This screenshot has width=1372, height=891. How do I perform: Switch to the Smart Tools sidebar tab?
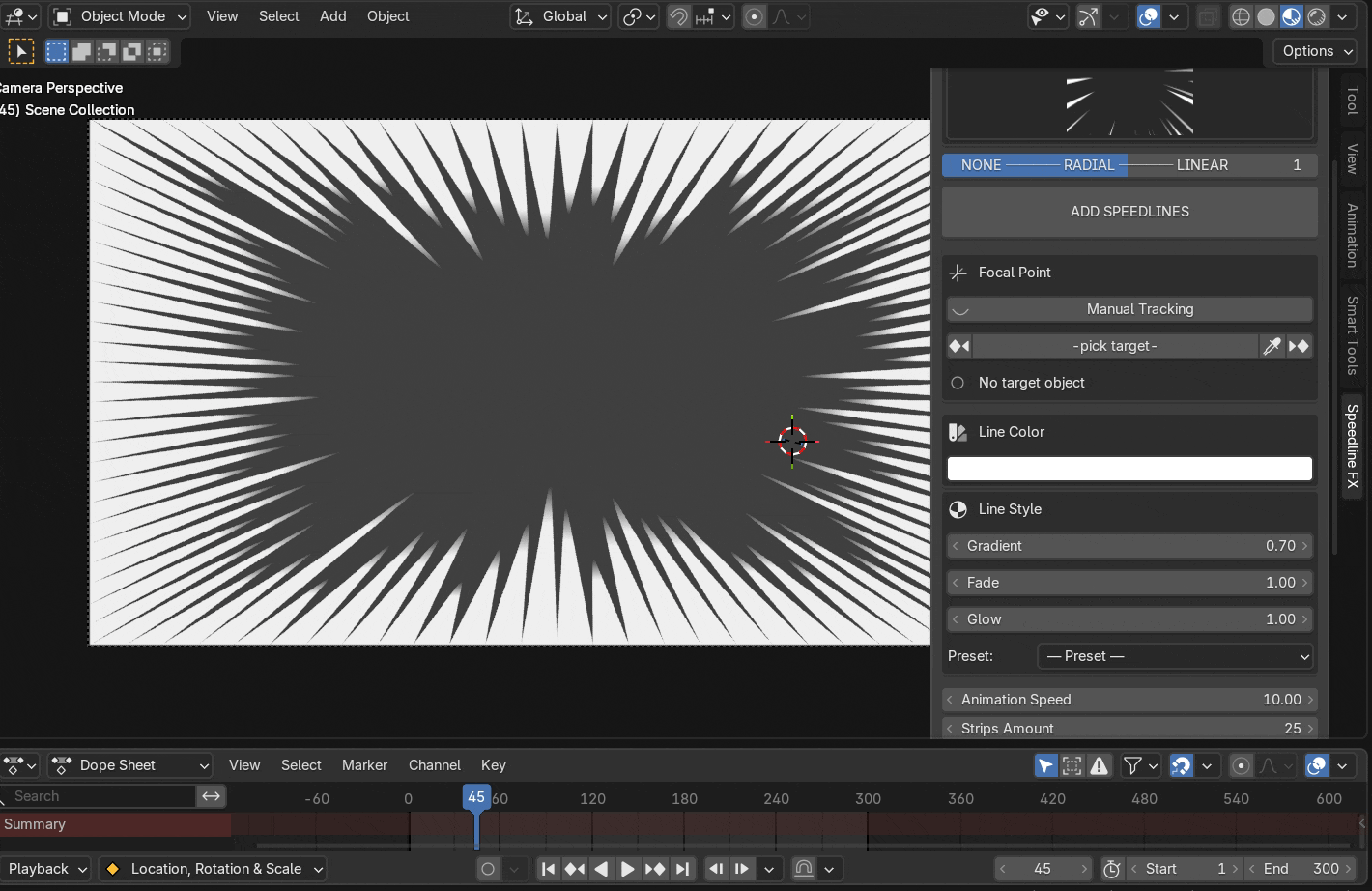click(1353, 335)
